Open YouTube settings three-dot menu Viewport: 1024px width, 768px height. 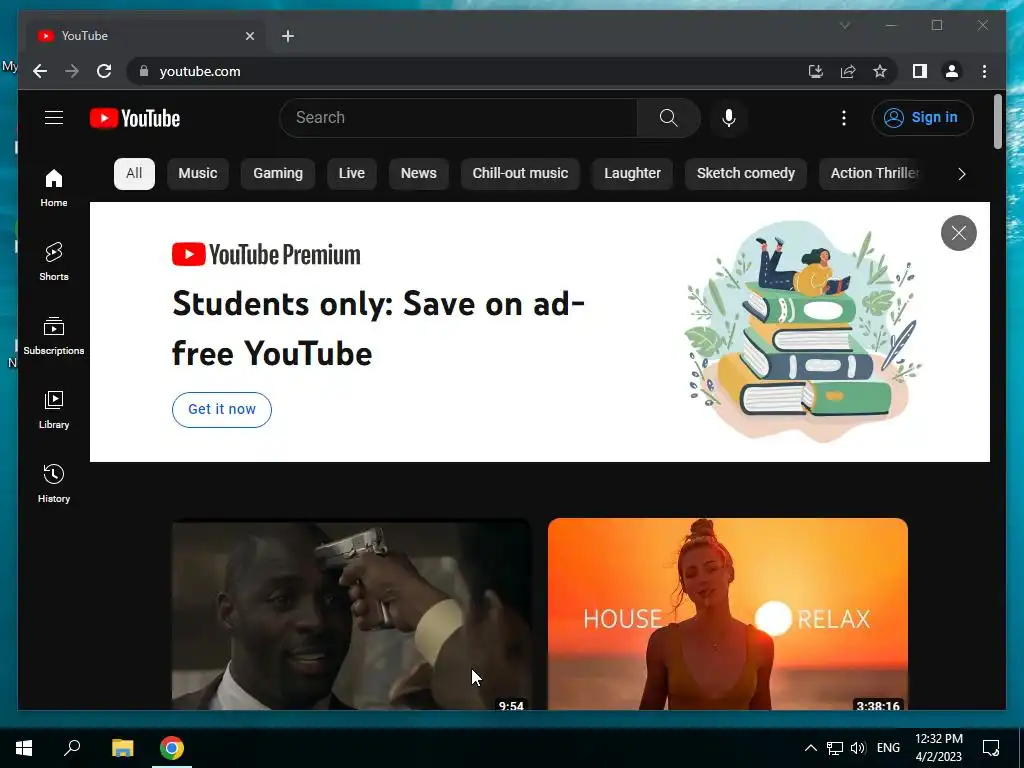(844, 118)
